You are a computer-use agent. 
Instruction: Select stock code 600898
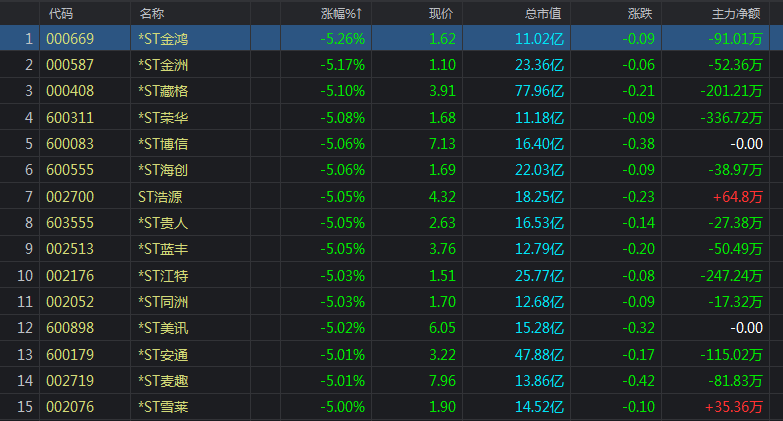tap(70, 328)
